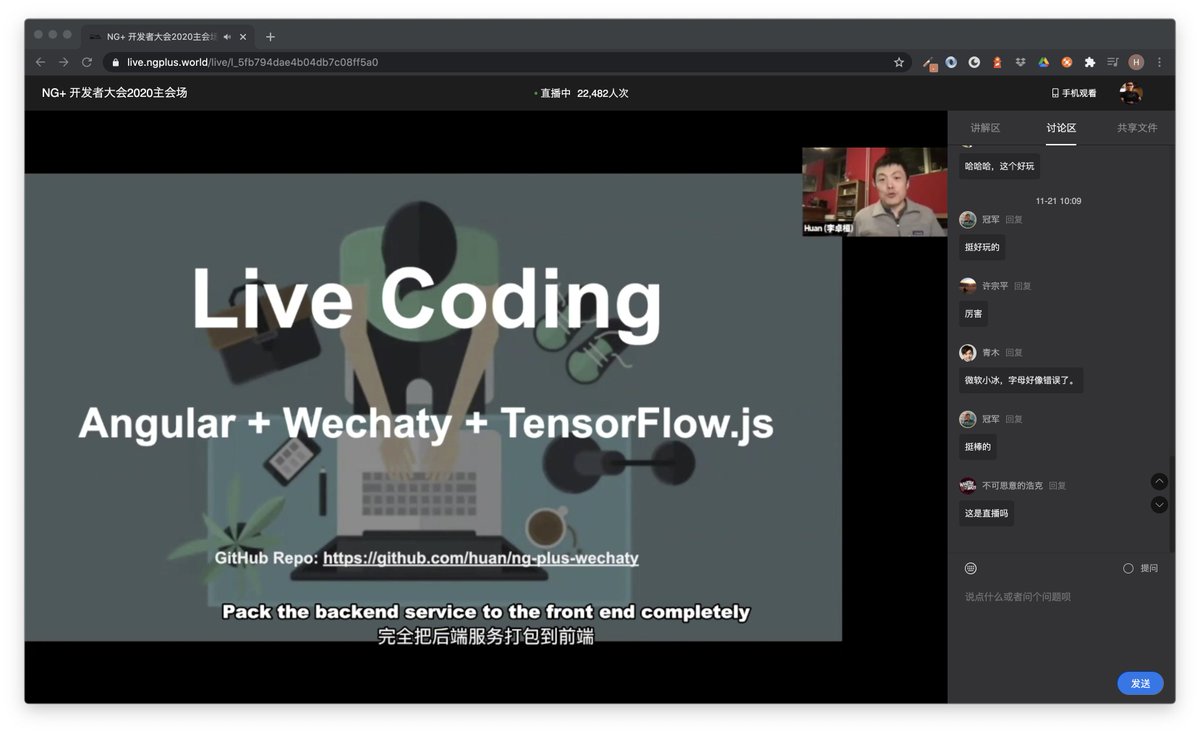Viewport: 1200px width, 734px height.
Task: Click the Dropbox extension icon
Action: 1020,62
